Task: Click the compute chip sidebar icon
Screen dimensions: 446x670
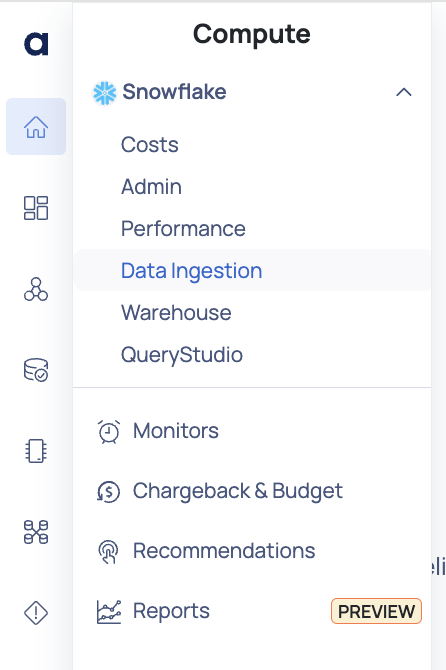Action: (36, 451)
